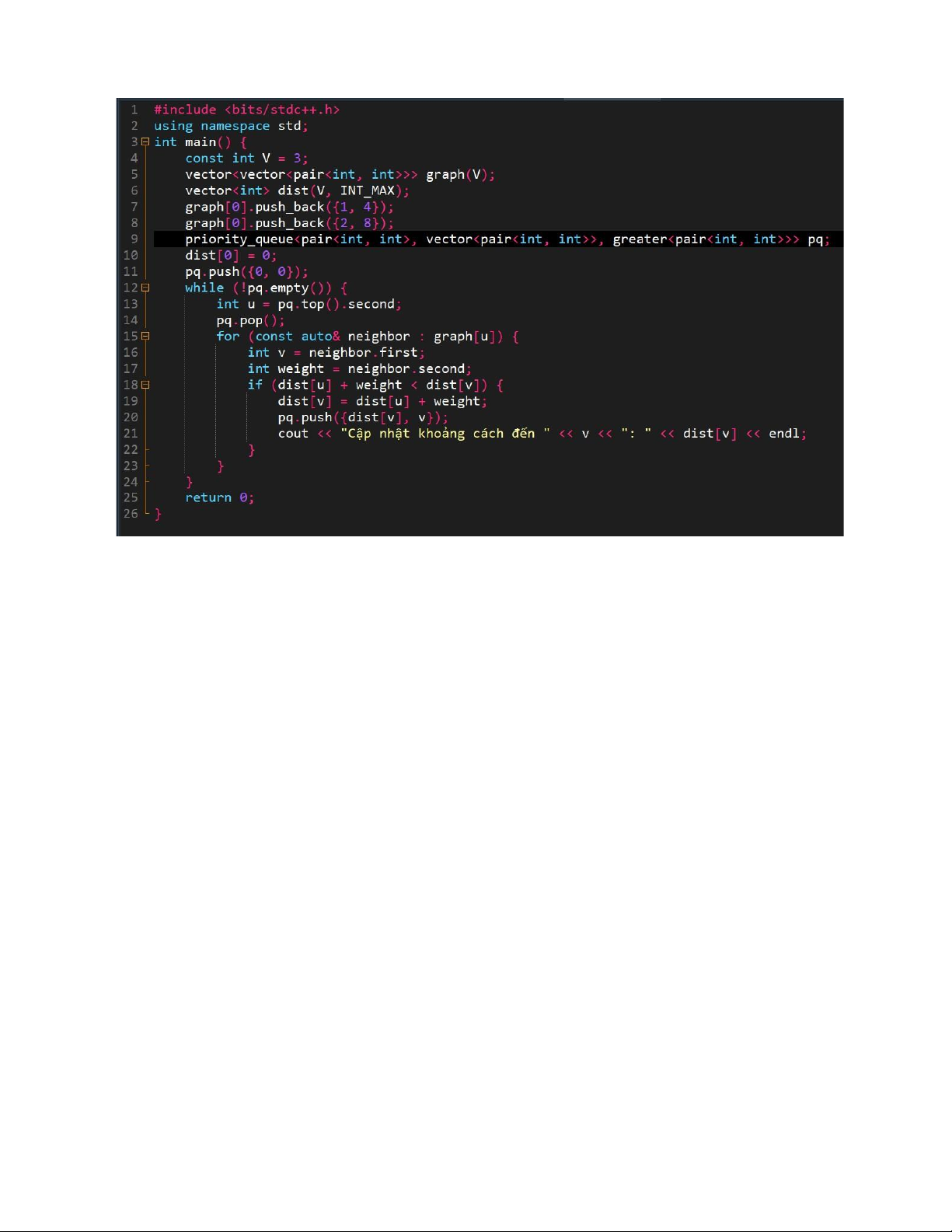952x1232 pixels.
Task: Click line number 1 in the gutter
Action: coord(134,110)
